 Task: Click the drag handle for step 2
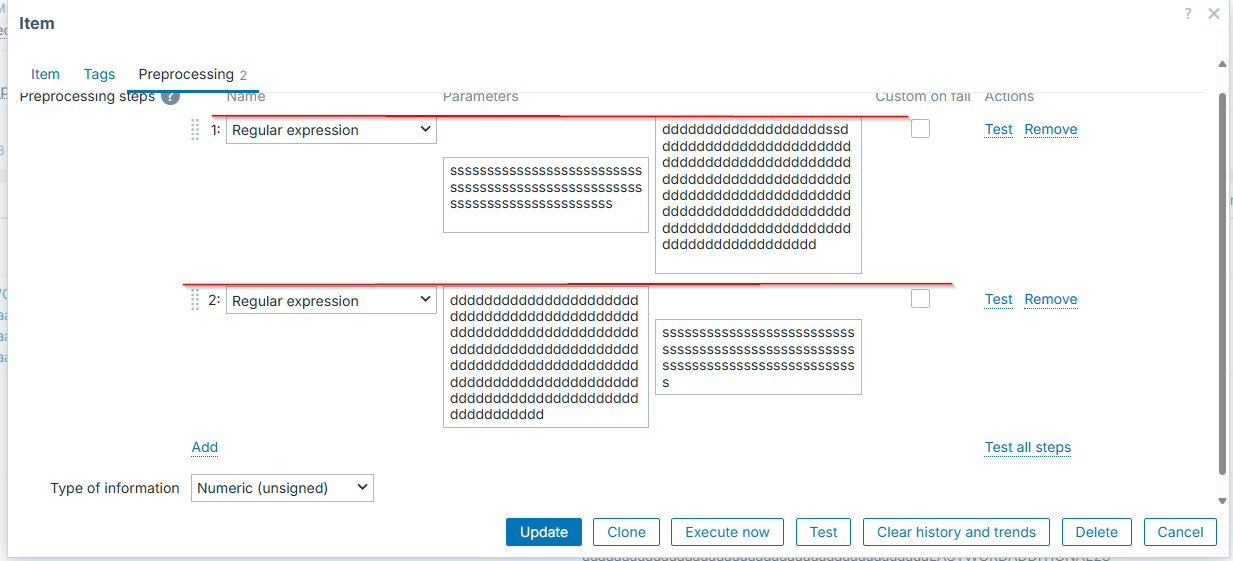pos(195,300)
